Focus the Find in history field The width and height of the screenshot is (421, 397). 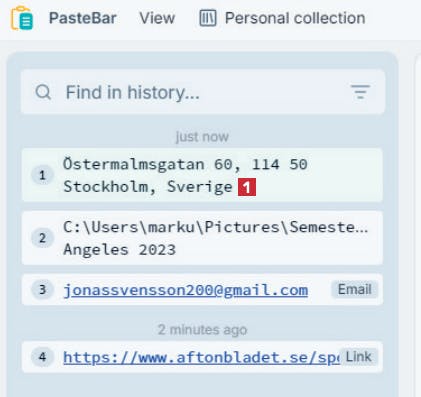[x=203, y=92]
